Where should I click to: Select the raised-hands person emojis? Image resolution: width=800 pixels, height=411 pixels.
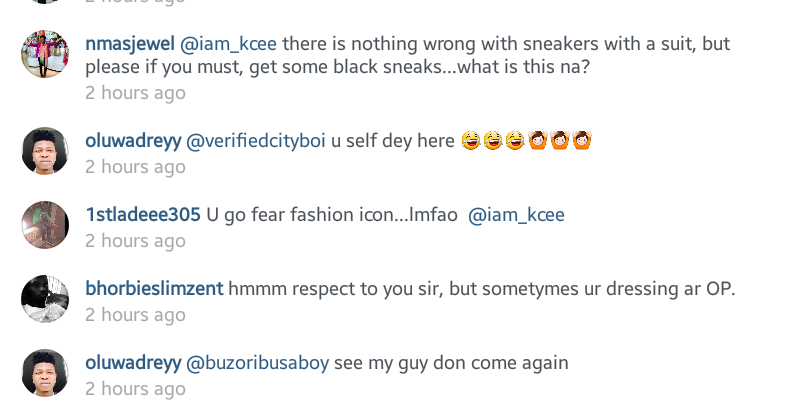[x=560, y=140]
